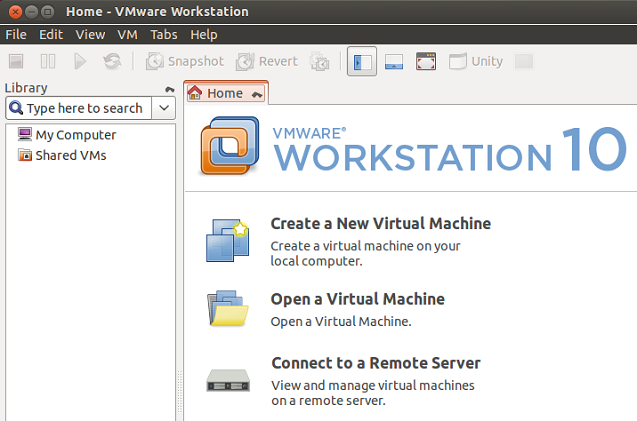
Task: Select My Computer in the Library tree
Action: coord(75,135)
